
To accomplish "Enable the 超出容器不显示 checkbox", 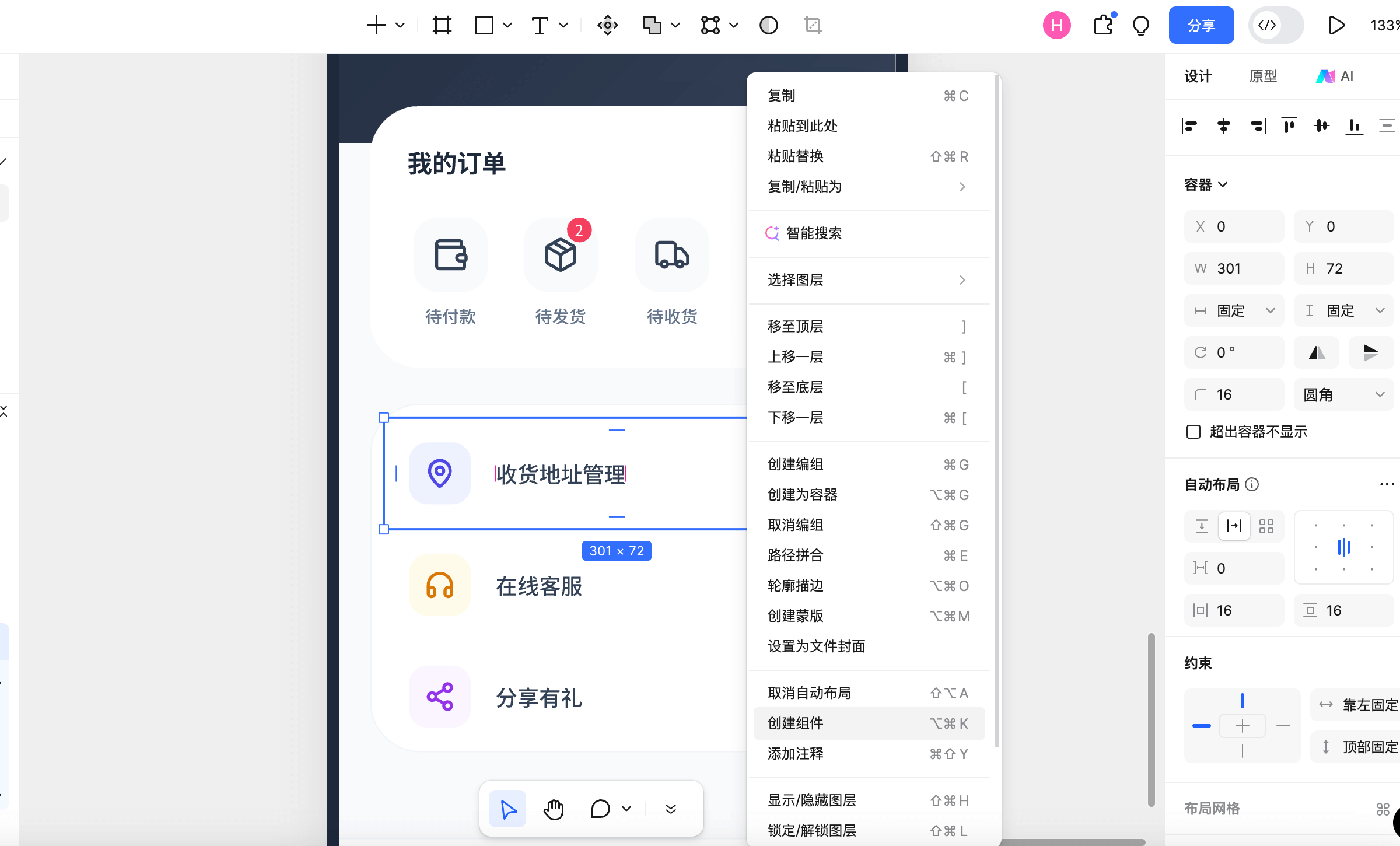I will point(1192,432).
